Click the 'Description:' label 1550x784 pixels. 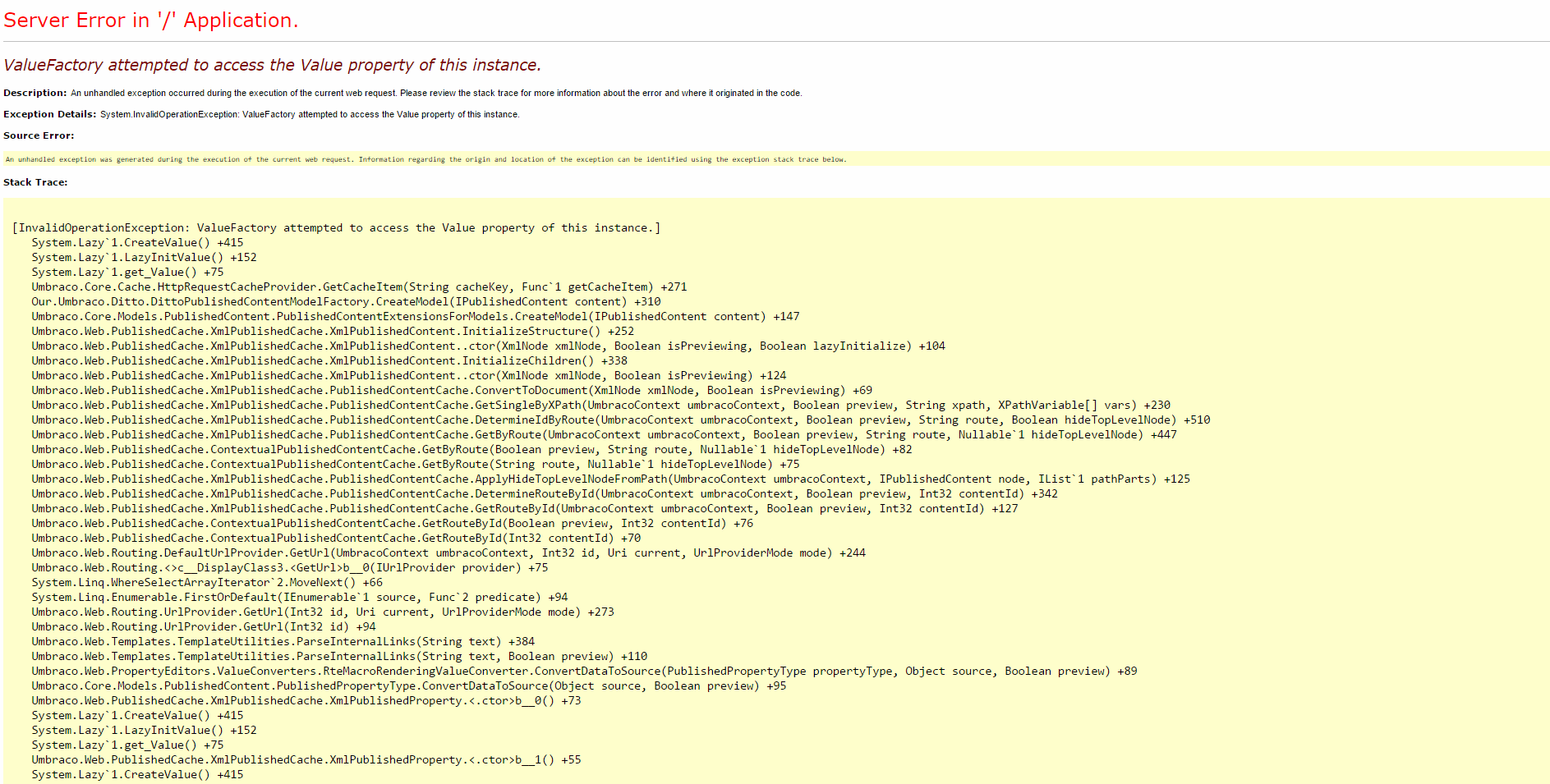tap(35, 93)
